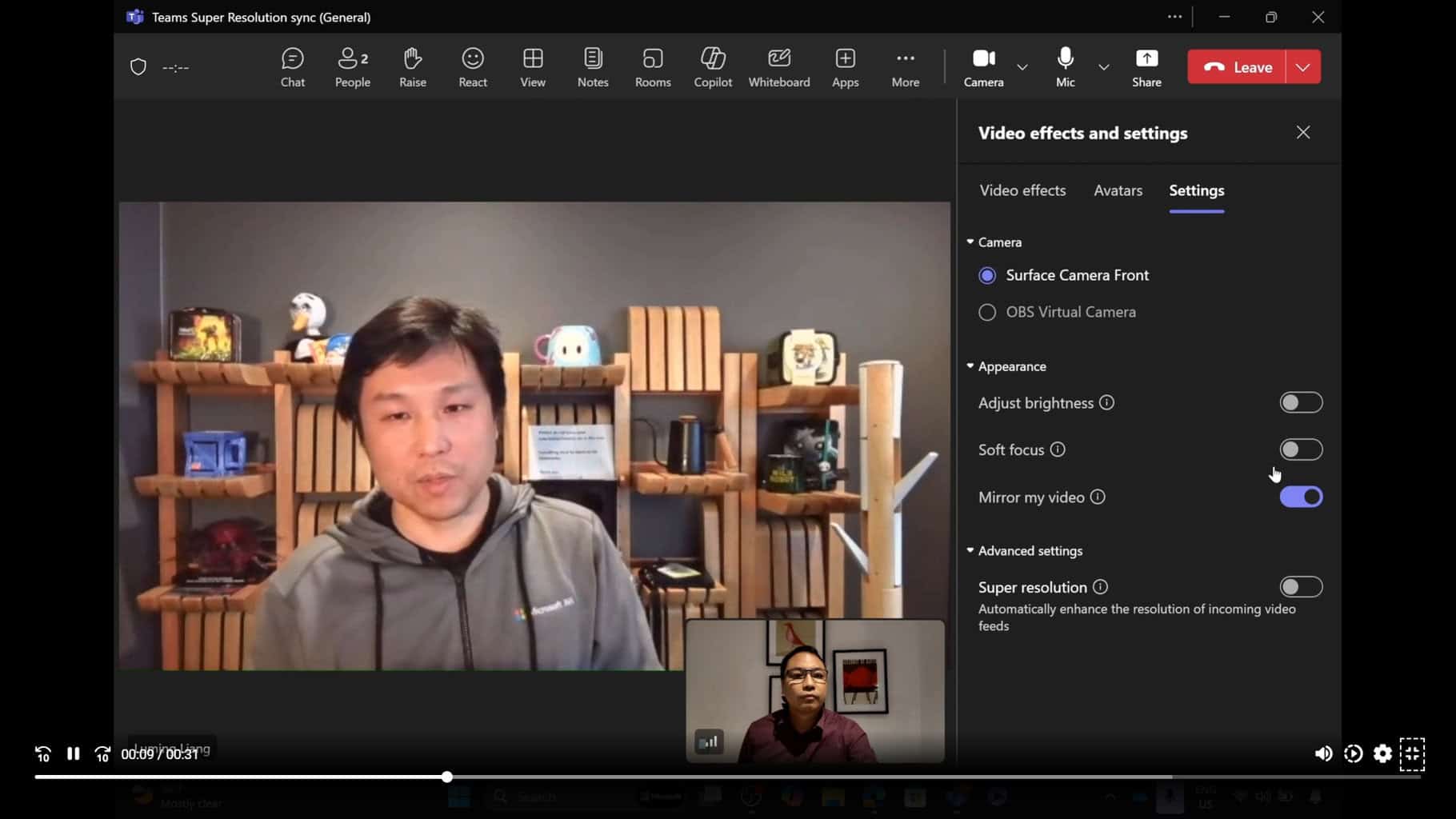This screenshot has width=1456, height=819.
Task: Show the People participants list
Action: (x=352, y=67)
